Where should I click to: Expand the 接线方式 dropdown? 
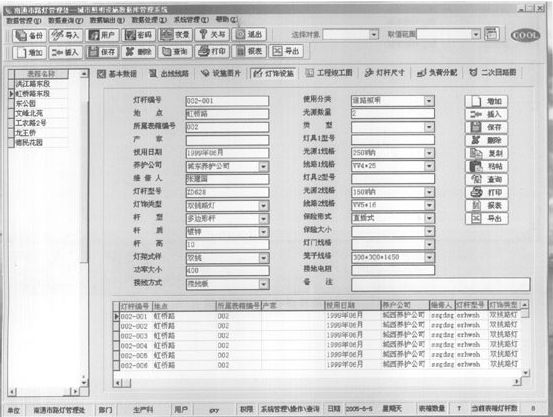click(263, 284)
